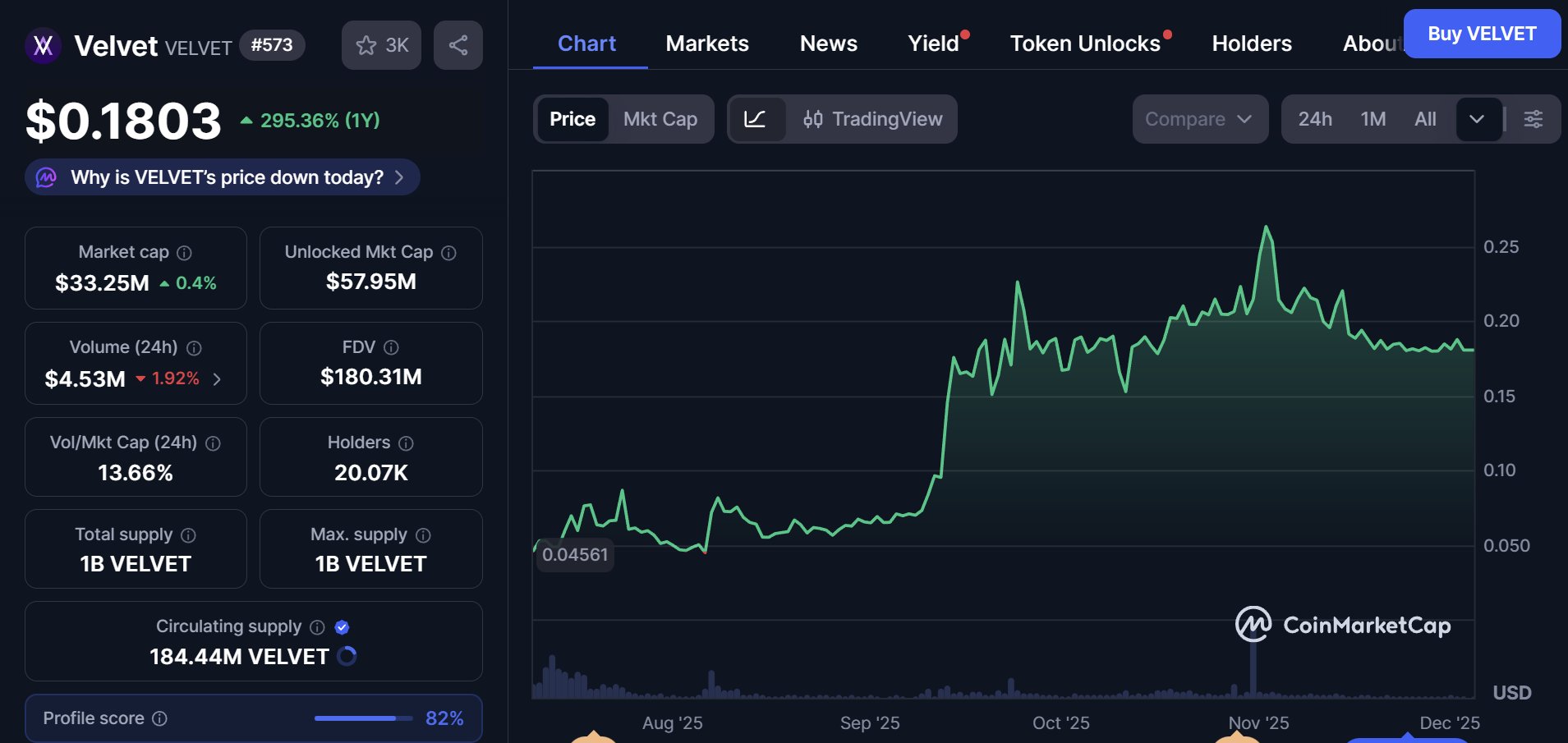Click the Buy VELVET button
The image size is (1568, 743).
pos(1482,34)
